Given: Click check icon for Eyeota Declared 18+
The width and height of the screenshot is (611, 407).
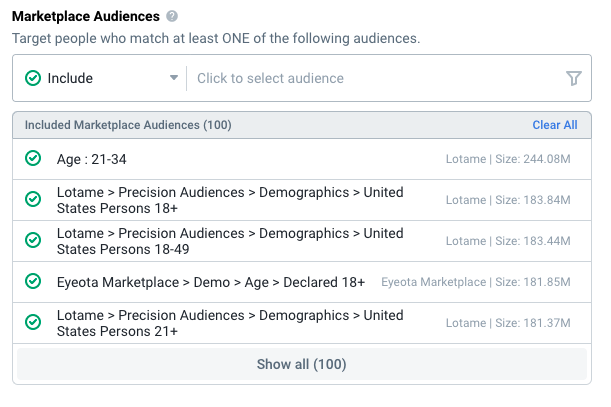Looking at the screenshot, I should [33, 281].
